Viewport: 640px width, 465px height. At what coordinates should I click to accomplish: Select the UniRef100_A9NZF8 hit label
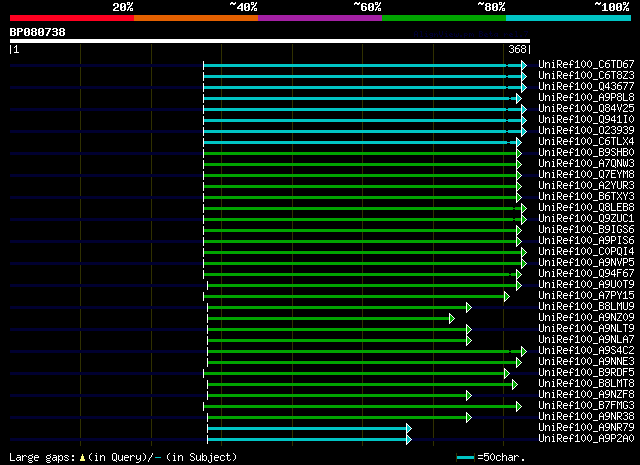click(x=586, y=395)
